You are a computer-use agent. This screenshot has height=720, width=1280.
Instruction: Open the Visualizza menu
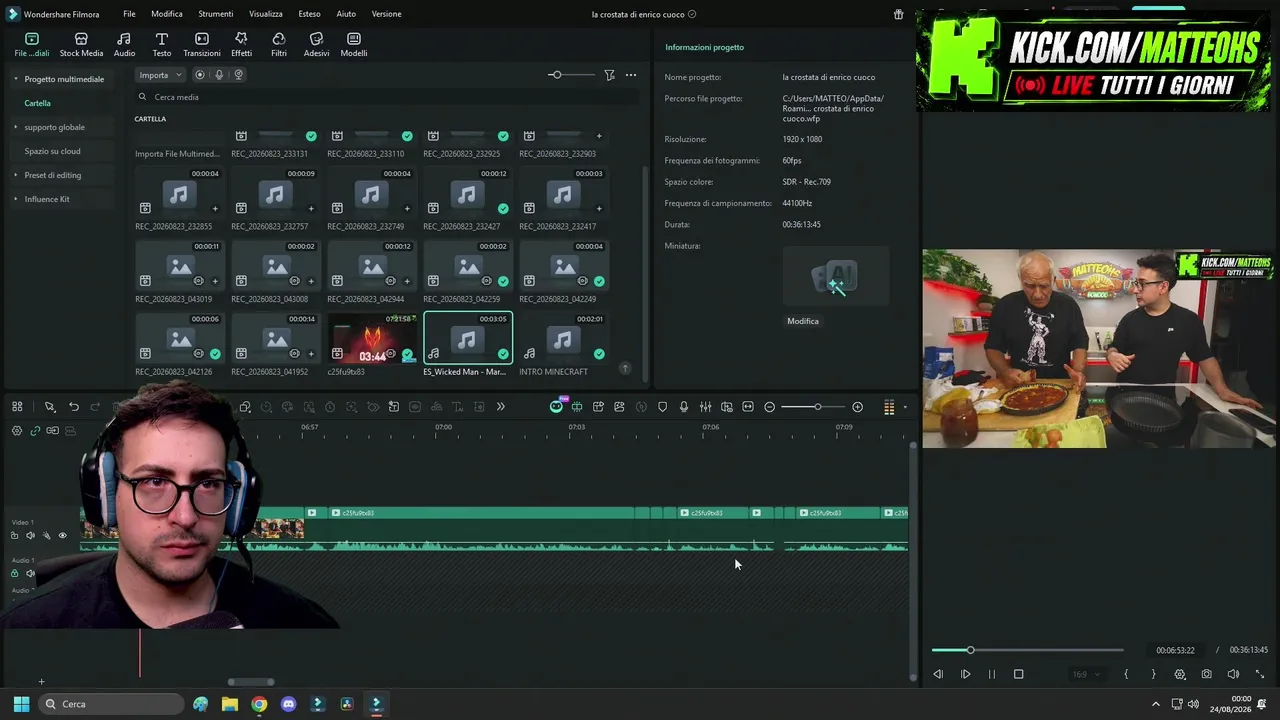(266, 14)
